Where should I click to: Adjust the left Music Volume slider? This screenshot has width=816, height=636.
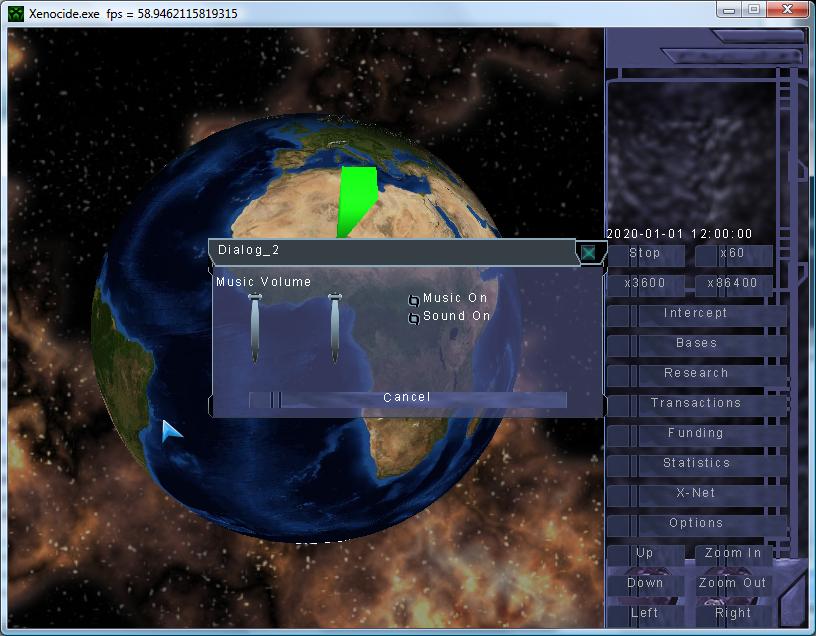coord(254,328)
